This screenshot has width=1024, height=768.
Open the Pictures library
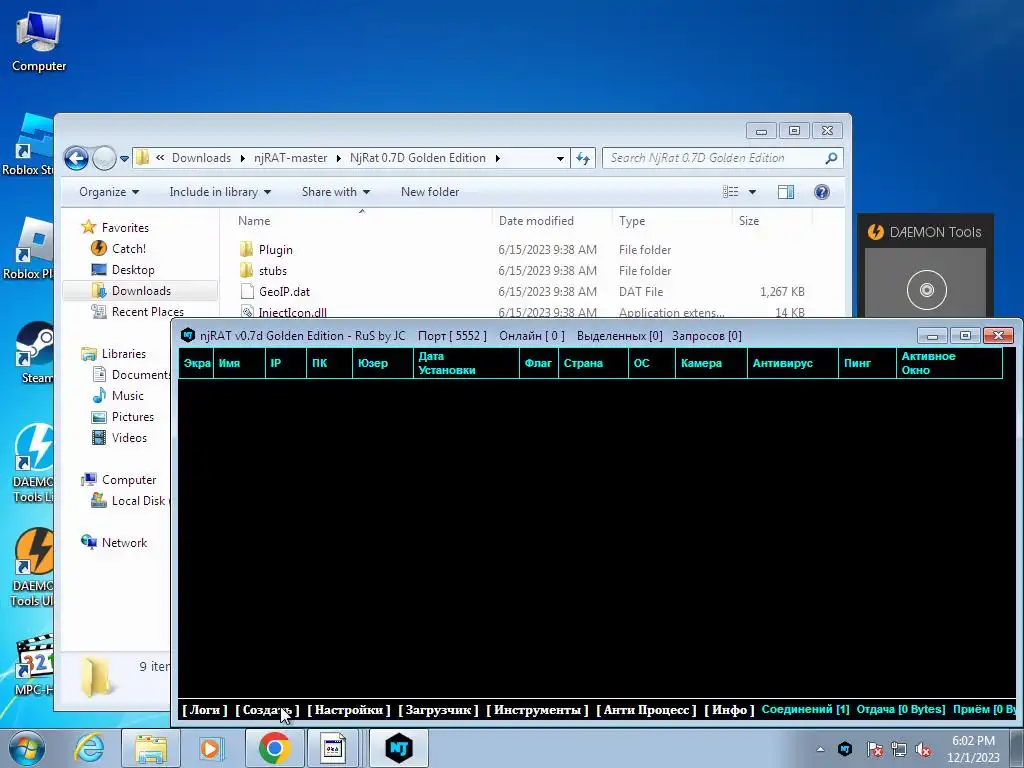pos(133,417)
